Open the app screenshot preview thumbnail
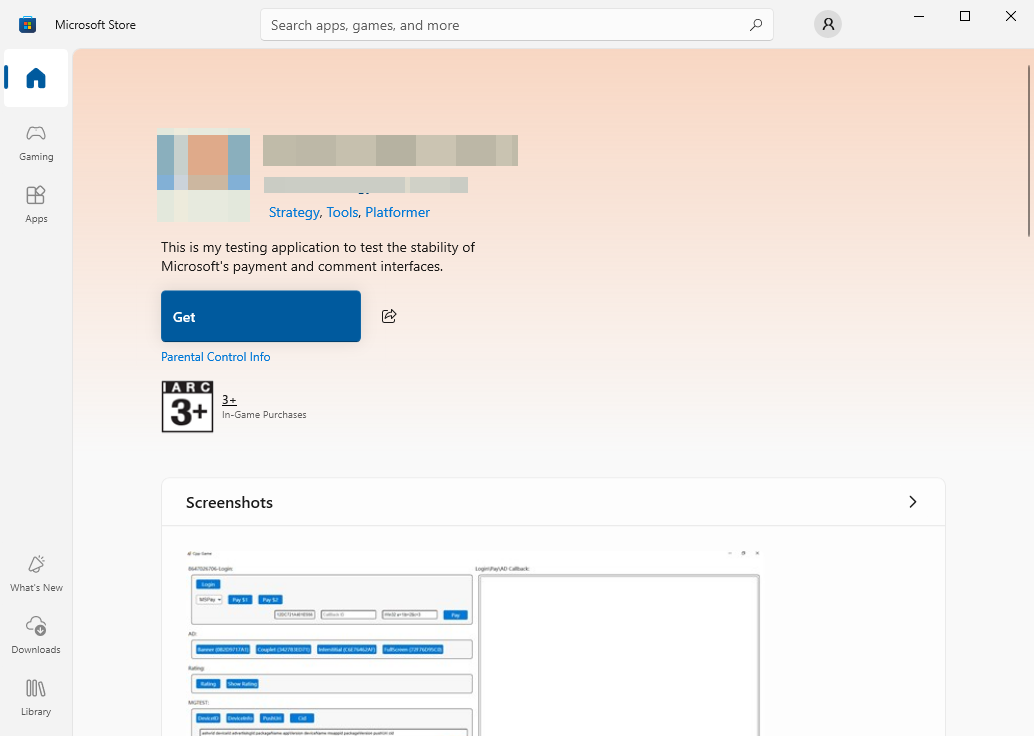This screenshot has height=736, width=1034. (473, 641)
